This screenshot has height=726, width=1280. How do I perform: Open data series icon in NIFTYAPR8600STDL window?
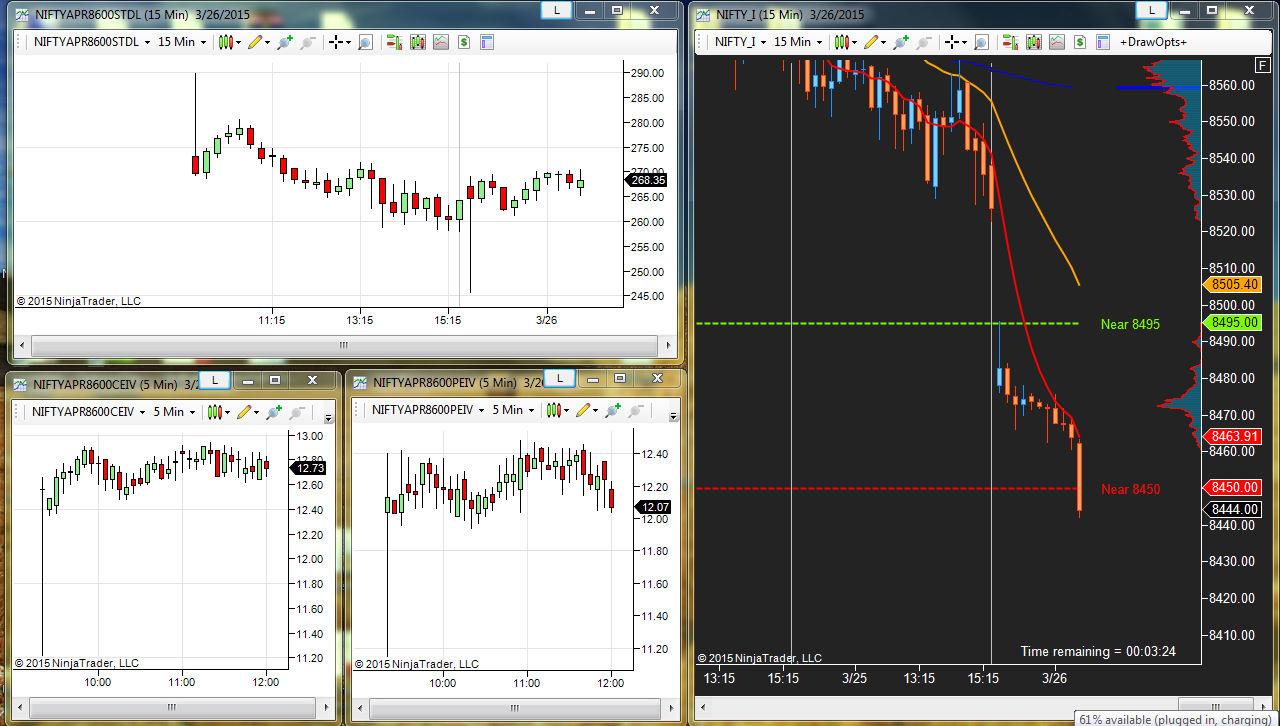coord(418,42)
